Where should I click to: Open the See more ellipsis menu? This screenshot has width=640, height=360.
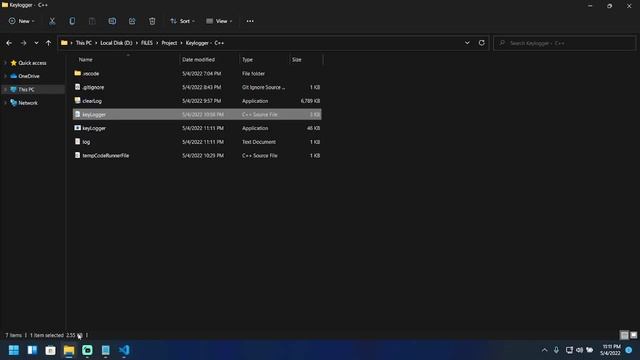250,21
